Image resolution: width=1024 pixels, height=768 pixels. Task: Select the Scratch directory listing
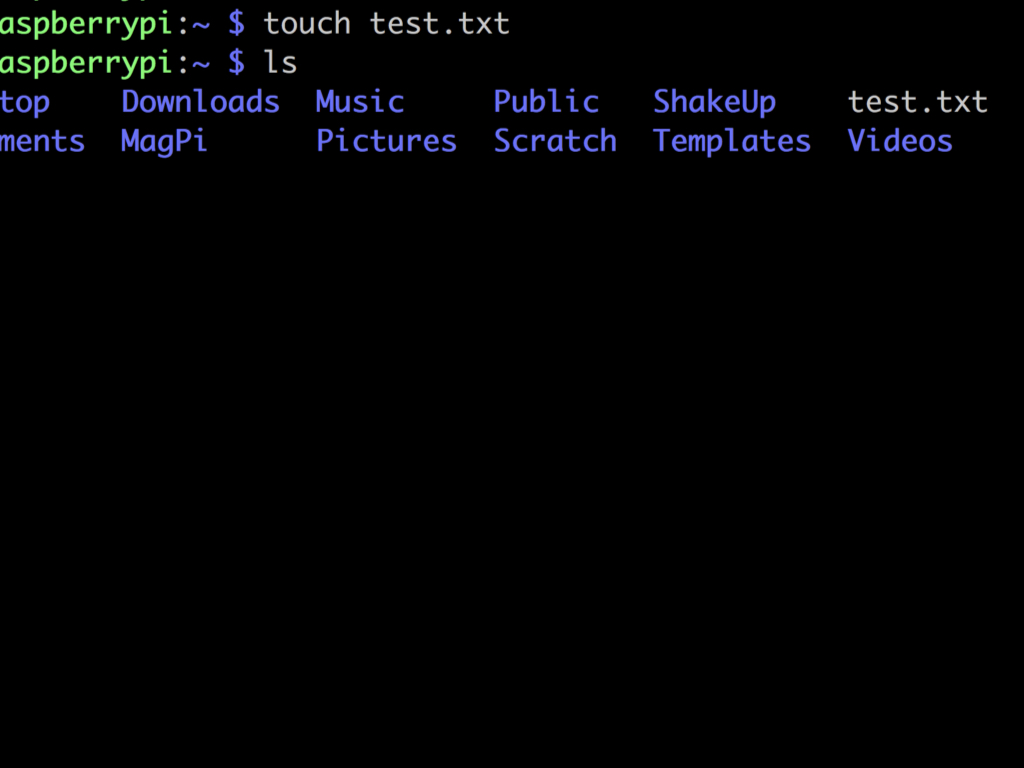[x=555, y=141]
